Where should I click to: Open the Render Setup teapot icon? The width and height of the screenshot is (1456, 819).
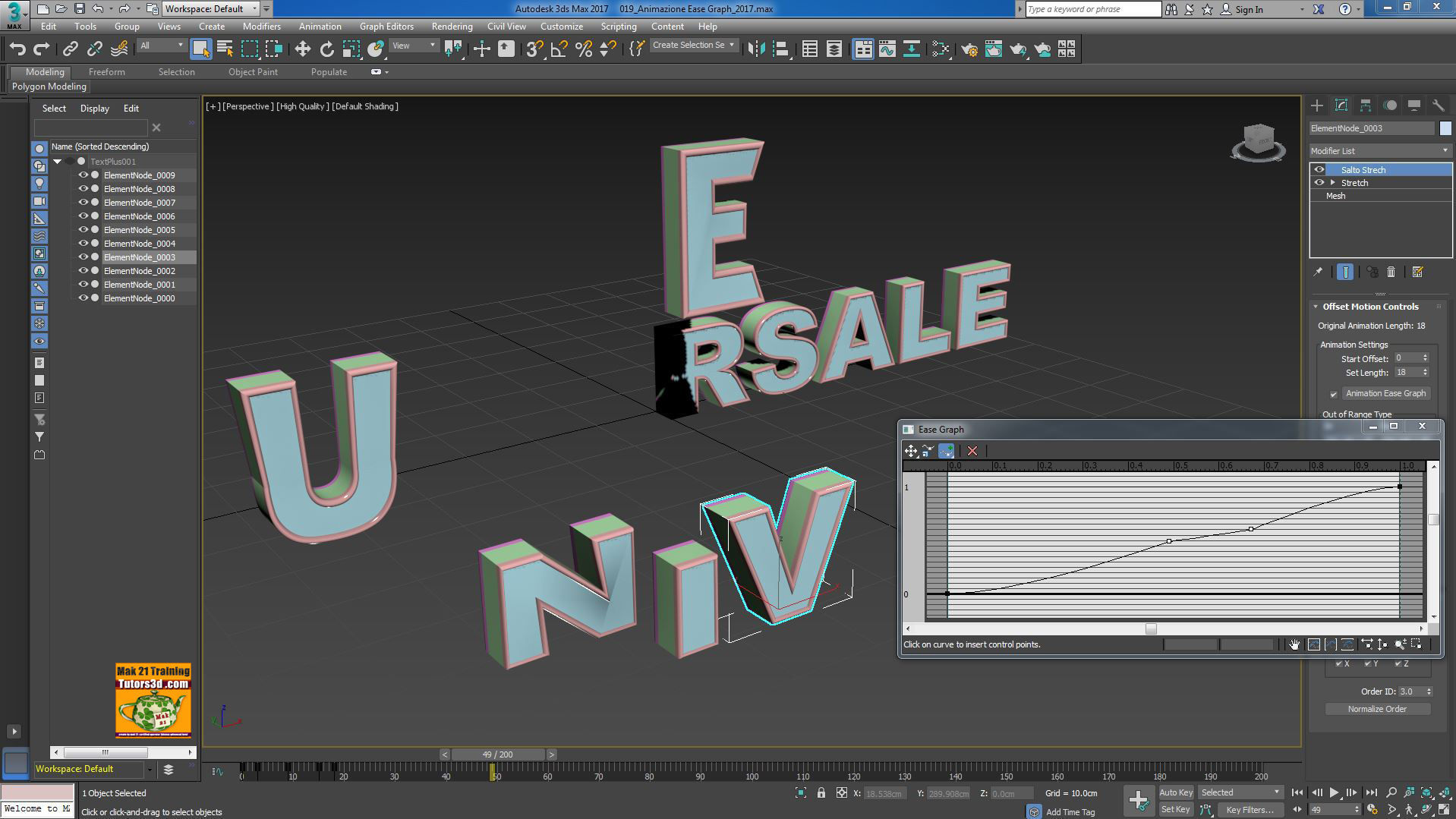[x=969, y=49]
